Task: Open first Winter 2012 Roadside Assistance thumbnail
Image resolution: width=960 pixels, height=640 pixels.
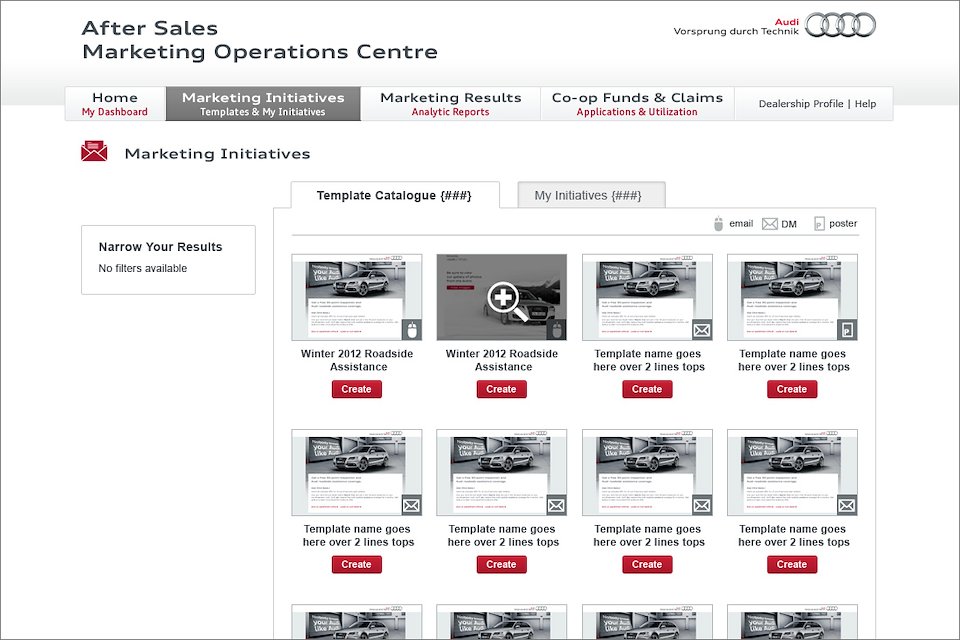Action: click(357, 297)
